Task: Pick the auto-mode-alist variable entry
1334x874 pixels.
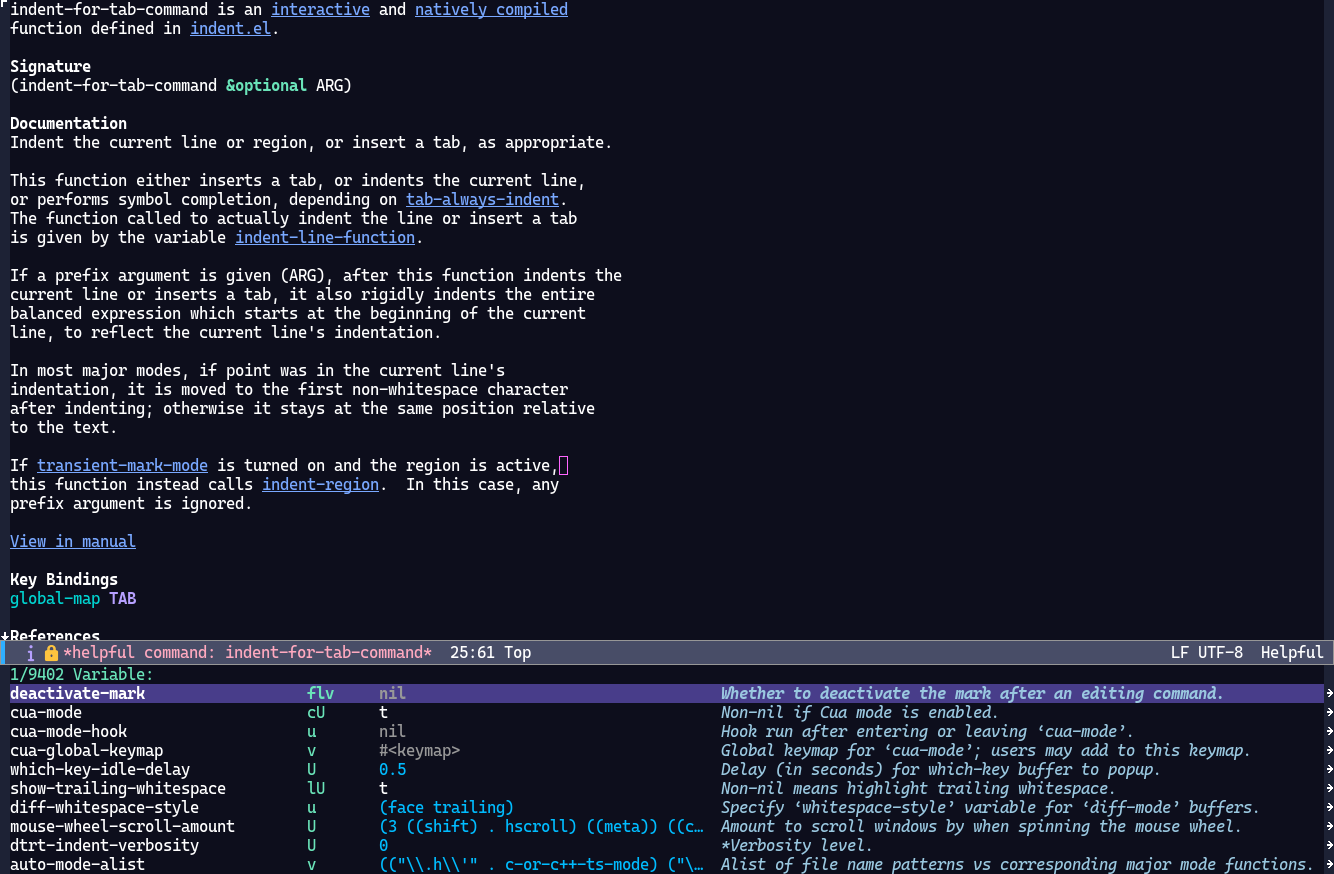Action: (77, 864)
